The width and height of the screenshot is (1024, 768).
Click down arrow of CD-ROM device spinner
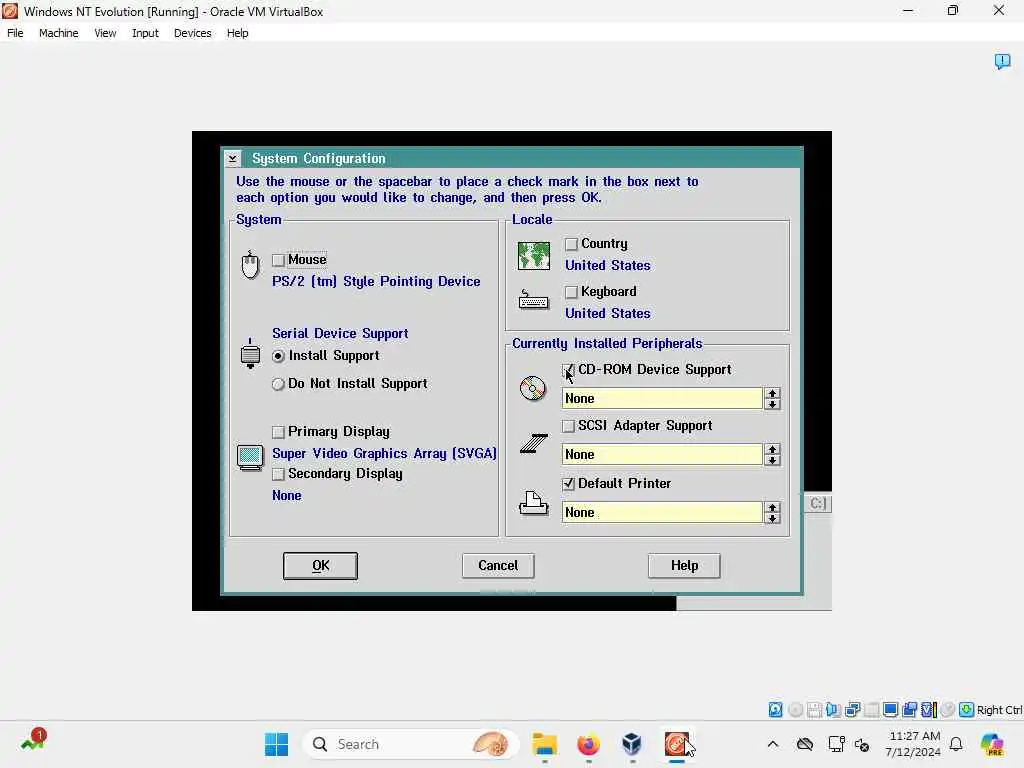tap(773, 404)
